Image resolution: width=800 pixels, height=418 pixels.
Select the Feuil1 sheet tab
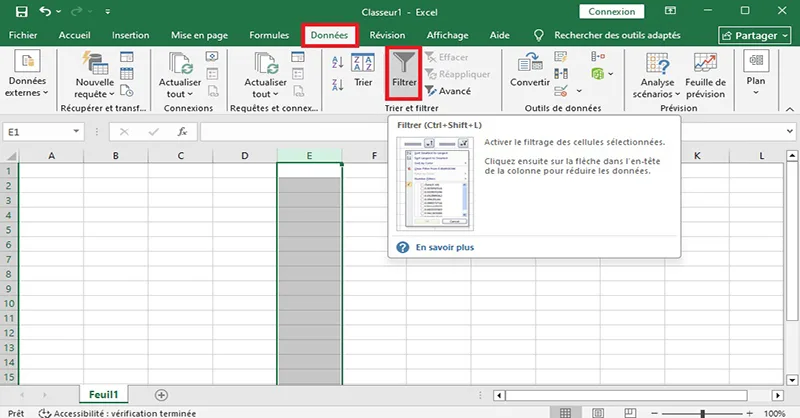[x=104, y=395]
